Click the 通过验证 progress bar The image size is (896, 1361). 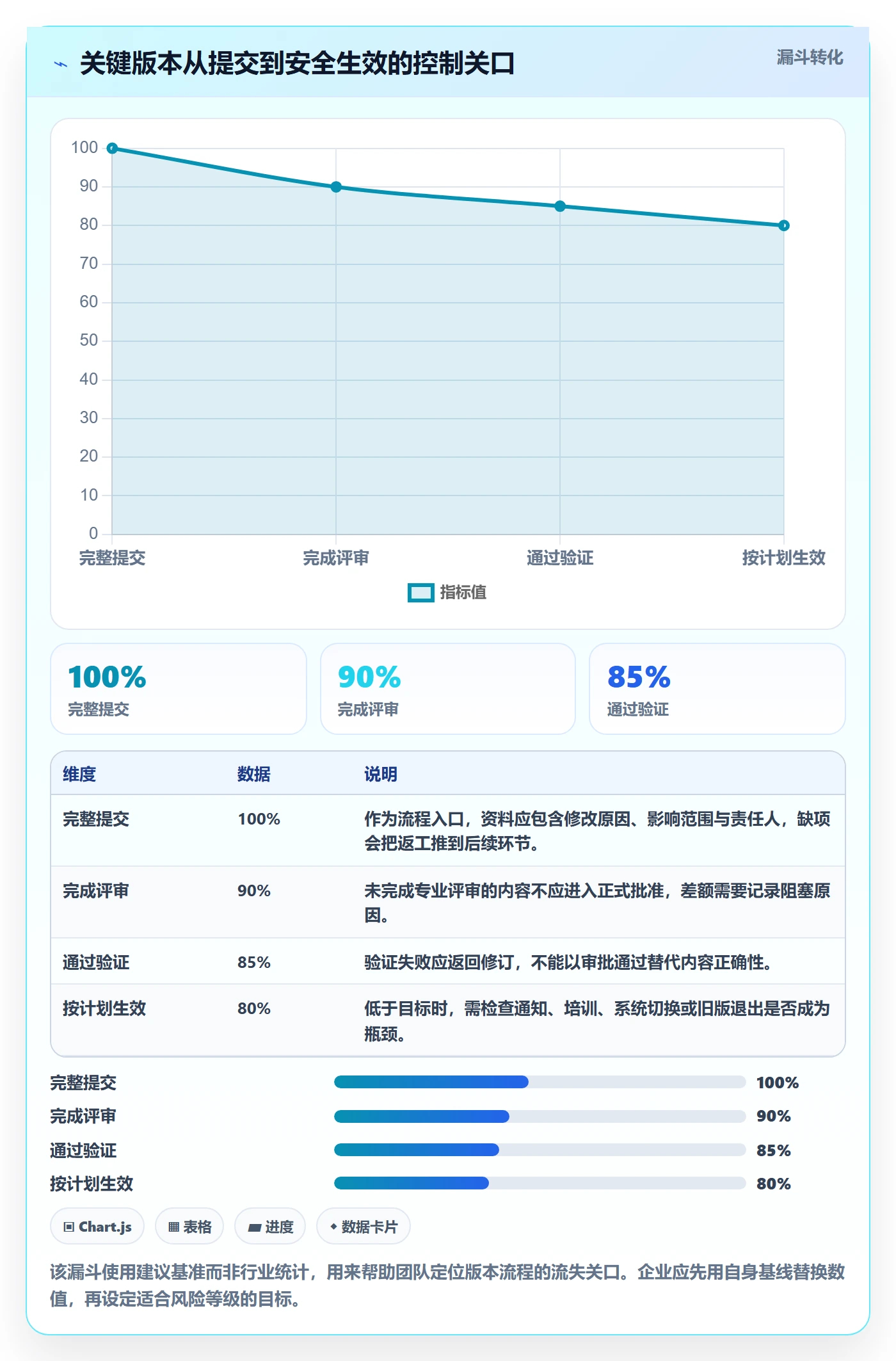tap(540, 1150)
